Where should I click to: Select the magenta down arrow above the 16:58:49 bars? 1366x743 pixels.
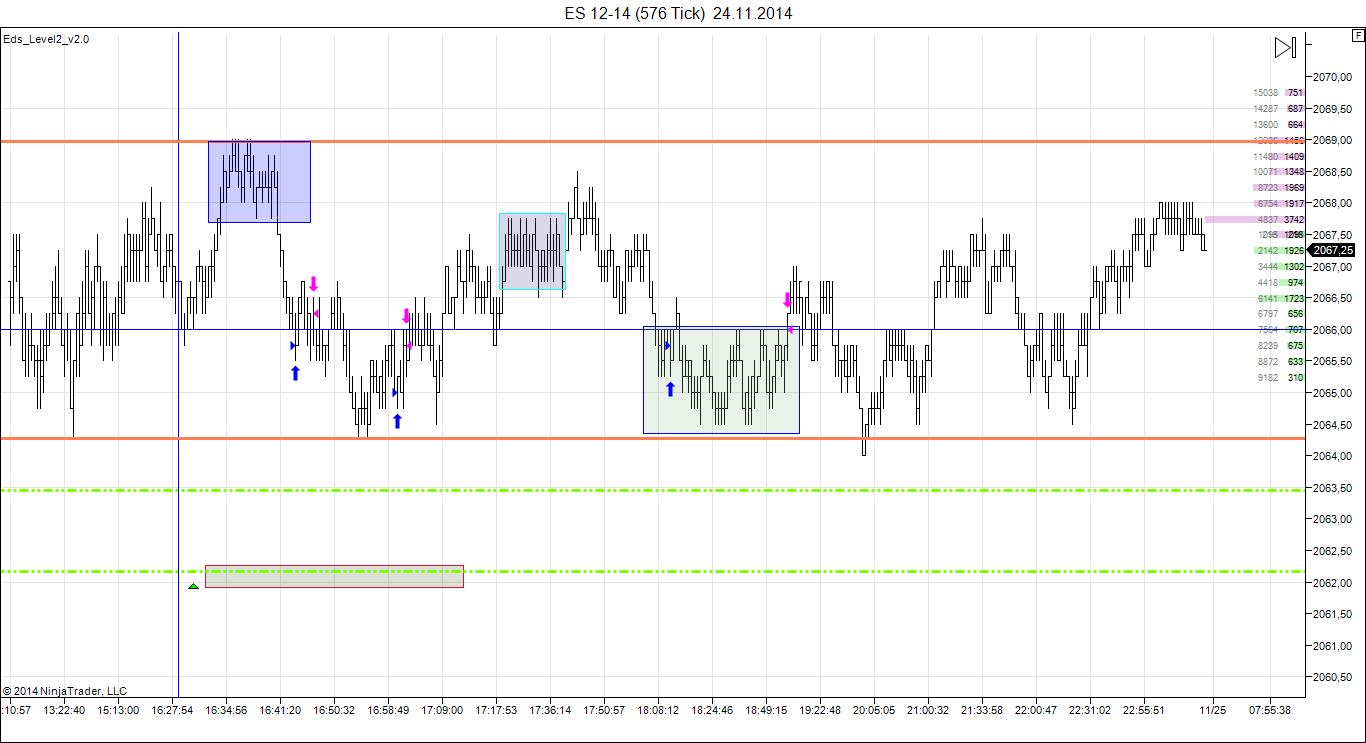click(x=406, y=316)
